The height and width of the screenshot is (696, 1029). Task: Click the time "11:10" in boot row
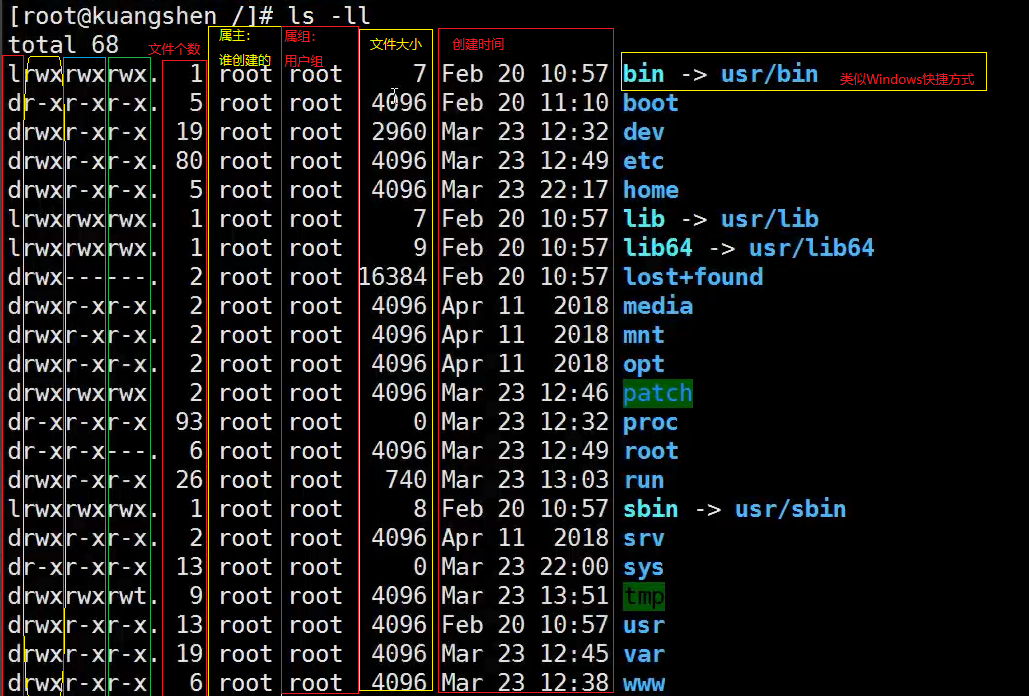point(574,103)
